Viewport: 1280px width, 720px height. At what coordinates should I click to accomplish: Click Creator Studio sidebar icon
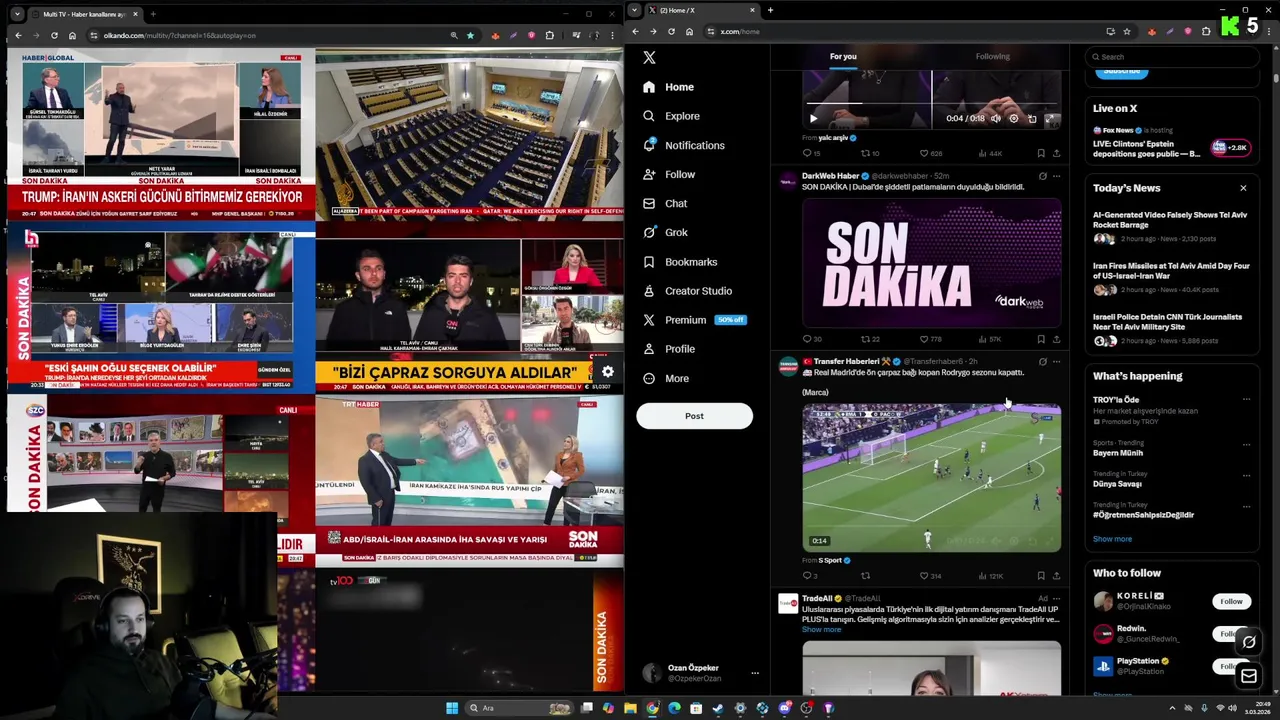coord(649,291)
